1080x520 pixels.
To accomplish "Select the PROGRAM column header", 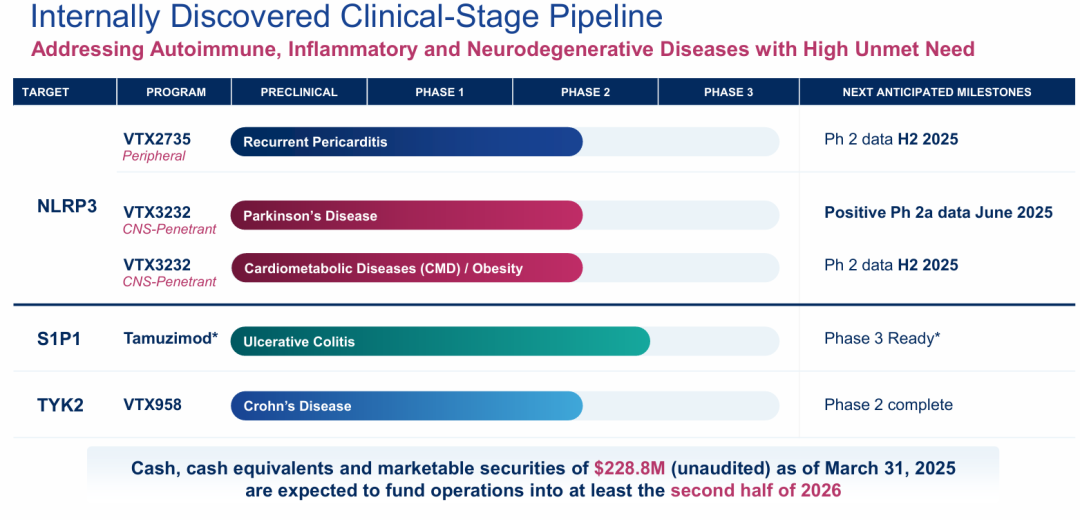I will click(176, 92).
